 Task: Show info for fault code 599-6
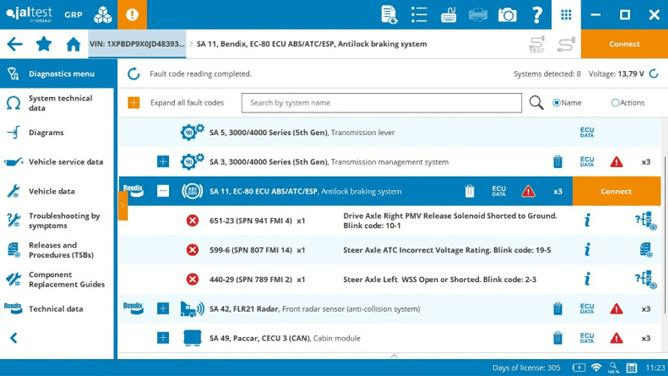tap(587, 250)
